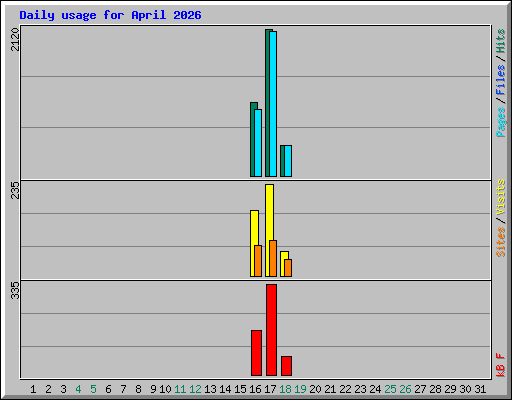Click day 23 on the x-axis
The width and height of the screenshot is (512, 400).
pyautogui.click(x=360, y=389)
